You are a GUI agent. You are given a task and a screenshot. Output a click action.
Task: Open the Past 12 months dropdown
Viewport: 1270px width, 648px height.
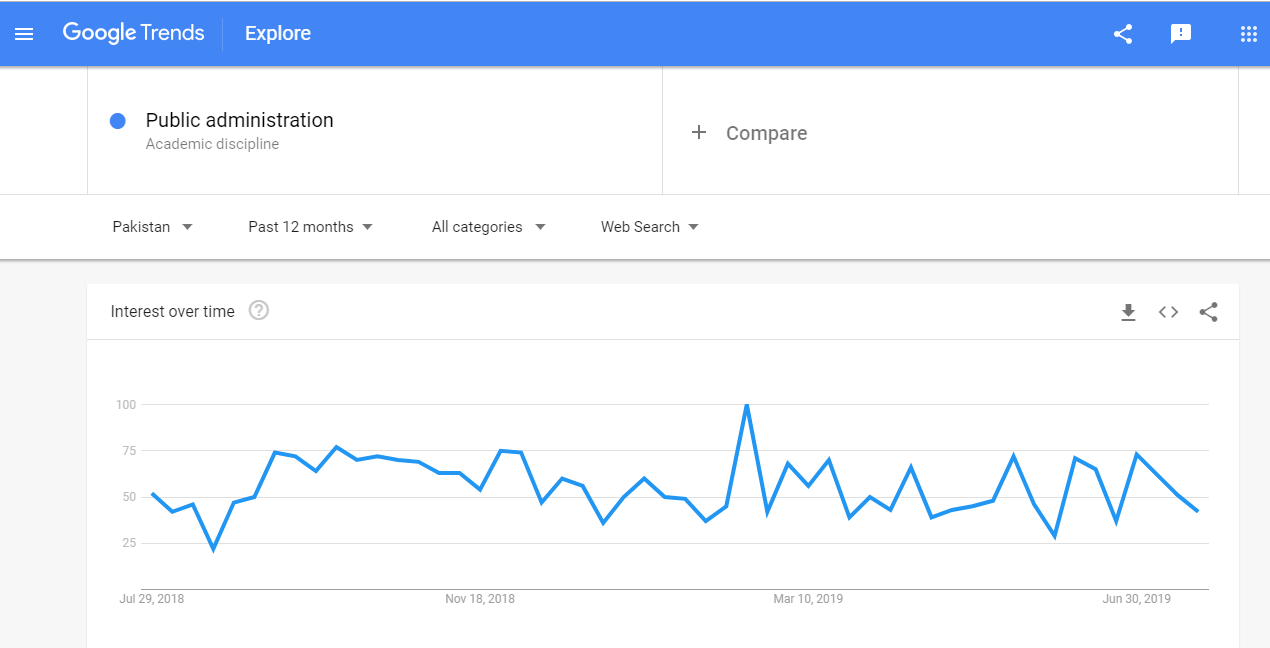[310, 227]
